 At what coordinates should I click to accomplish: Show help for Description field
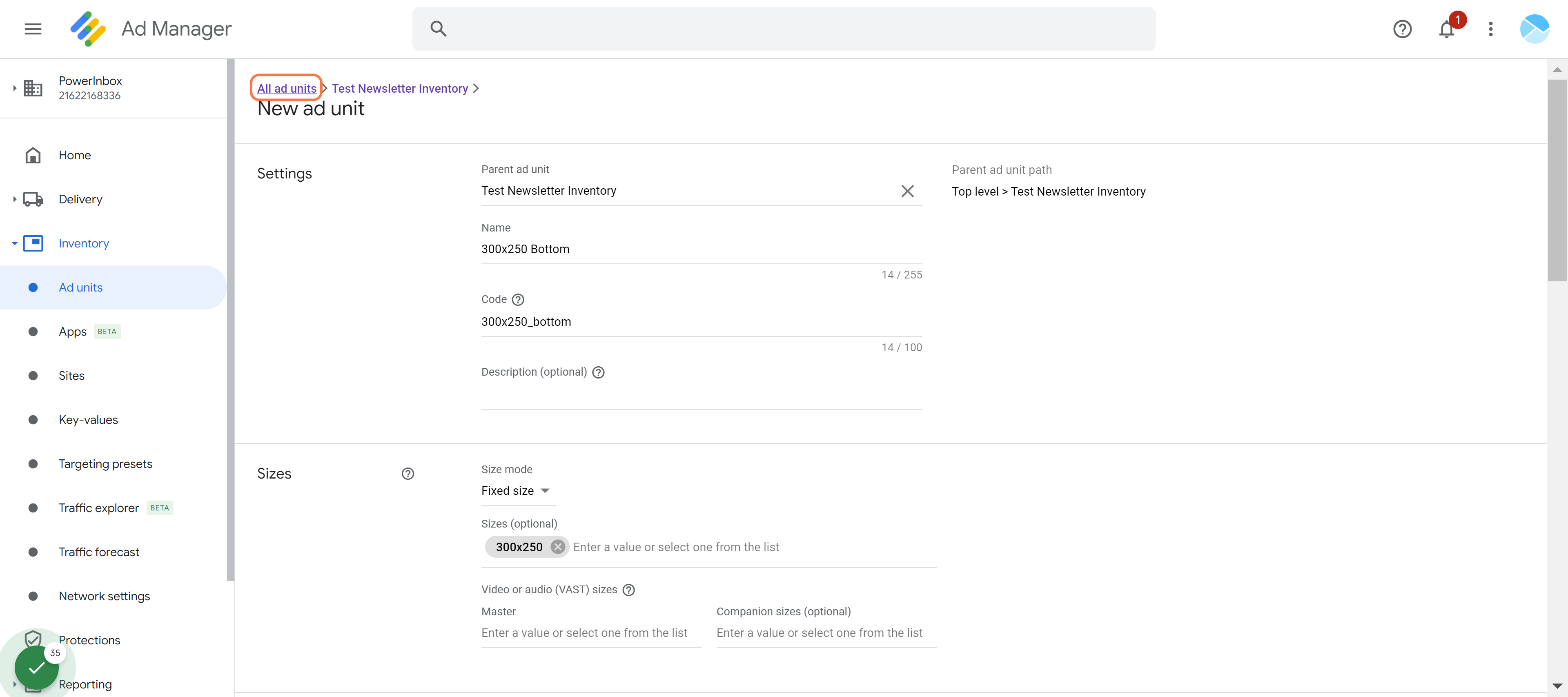tap(598, 372)
